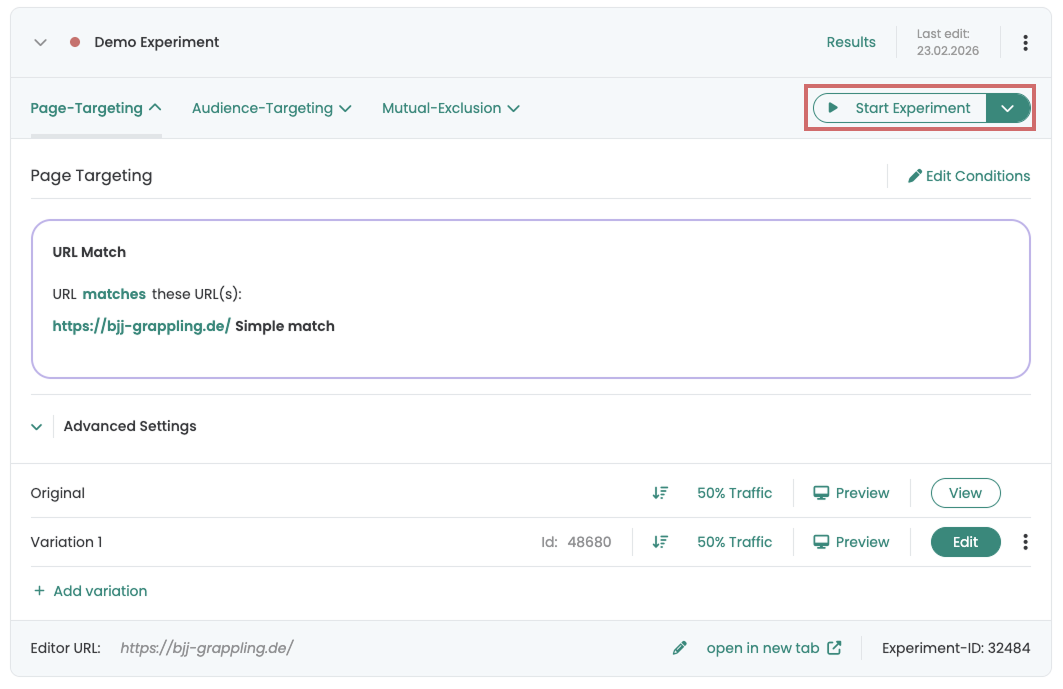Click the sort icon in Original row
The image size is (1063, 689).
[x=660, y=493]
